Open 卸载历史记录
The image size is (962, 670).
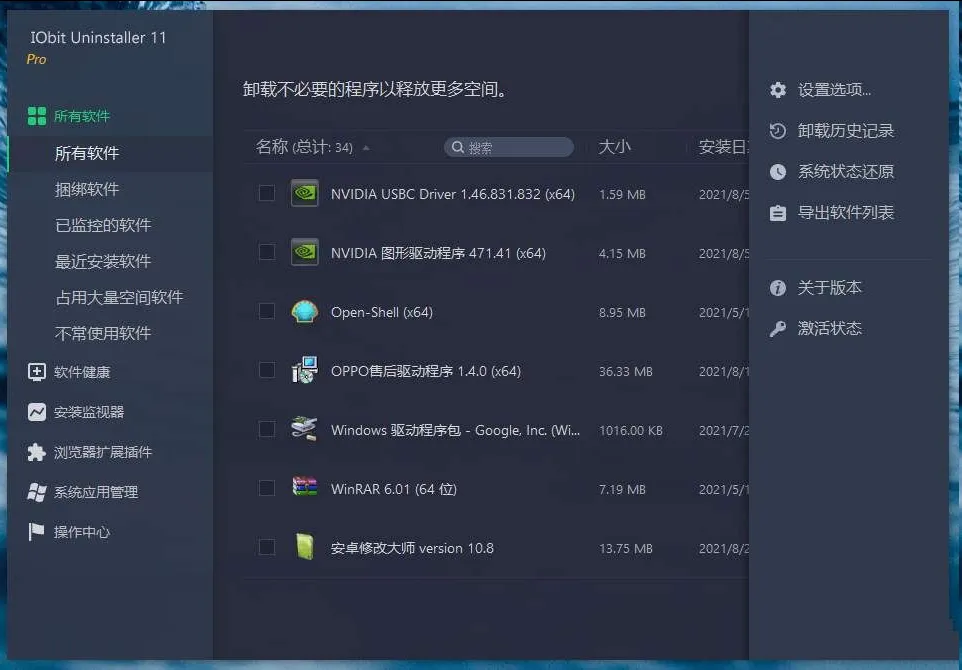[x=845, y=131]
